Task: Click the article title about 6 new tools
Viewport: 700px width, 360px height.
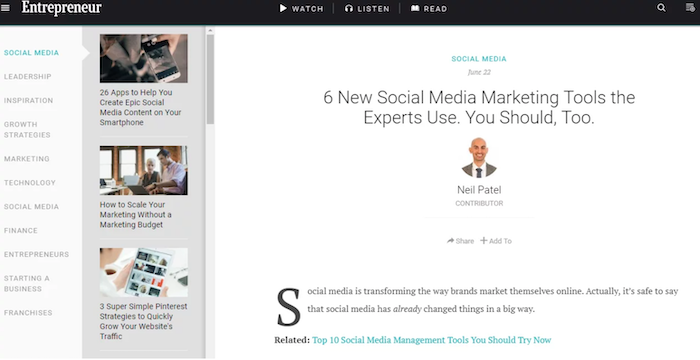Action: pyautogui.click(x=479, y=107)
